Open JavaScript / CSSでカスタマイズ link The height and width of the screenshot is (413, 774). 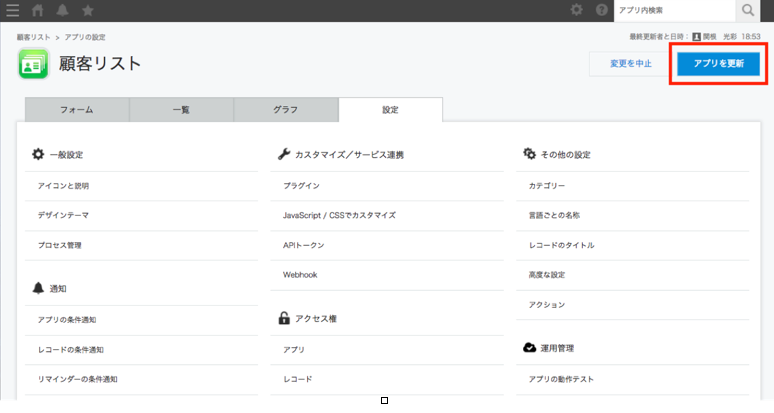[x=339, y=216]
